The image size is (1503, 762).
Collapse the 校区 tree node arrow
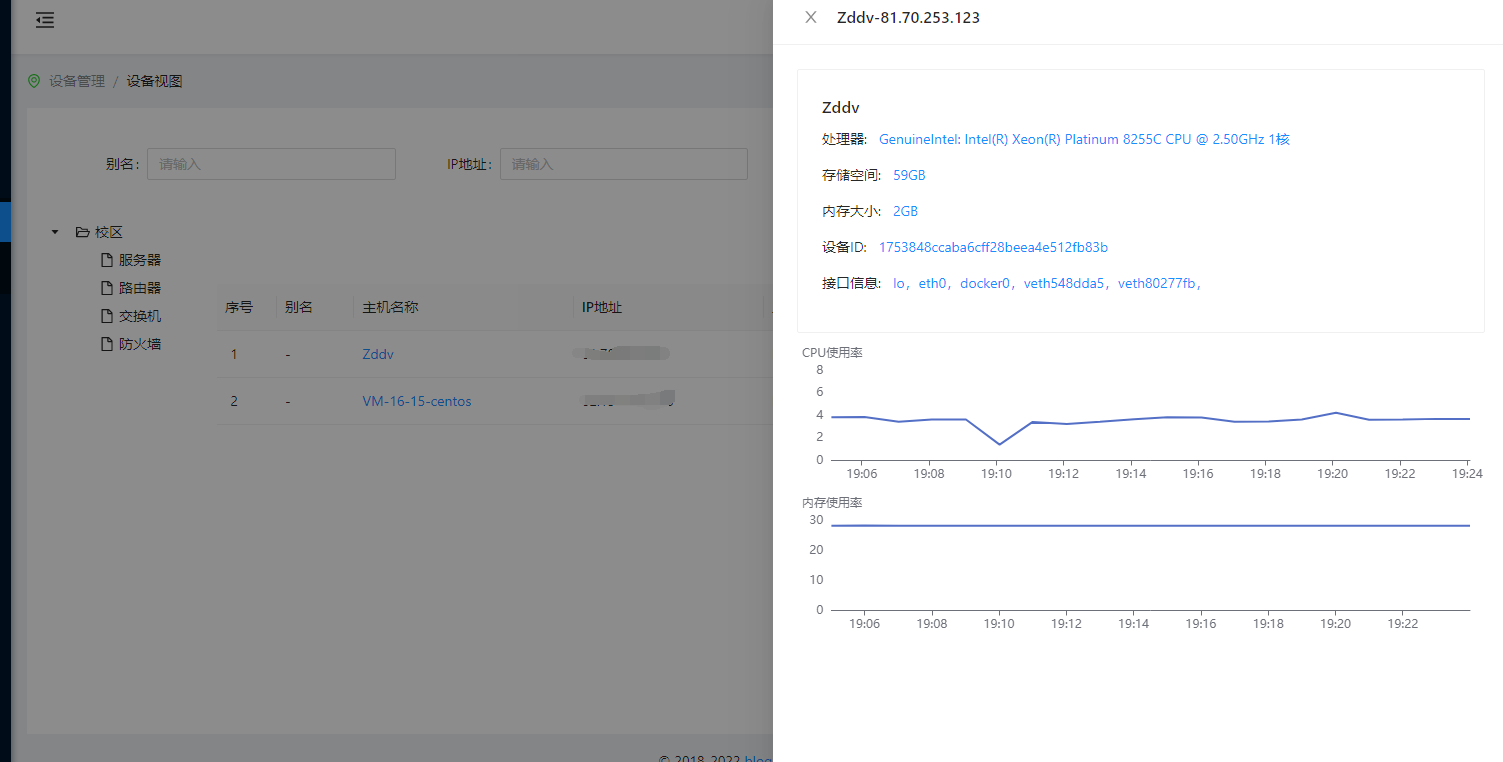point(55,232)
